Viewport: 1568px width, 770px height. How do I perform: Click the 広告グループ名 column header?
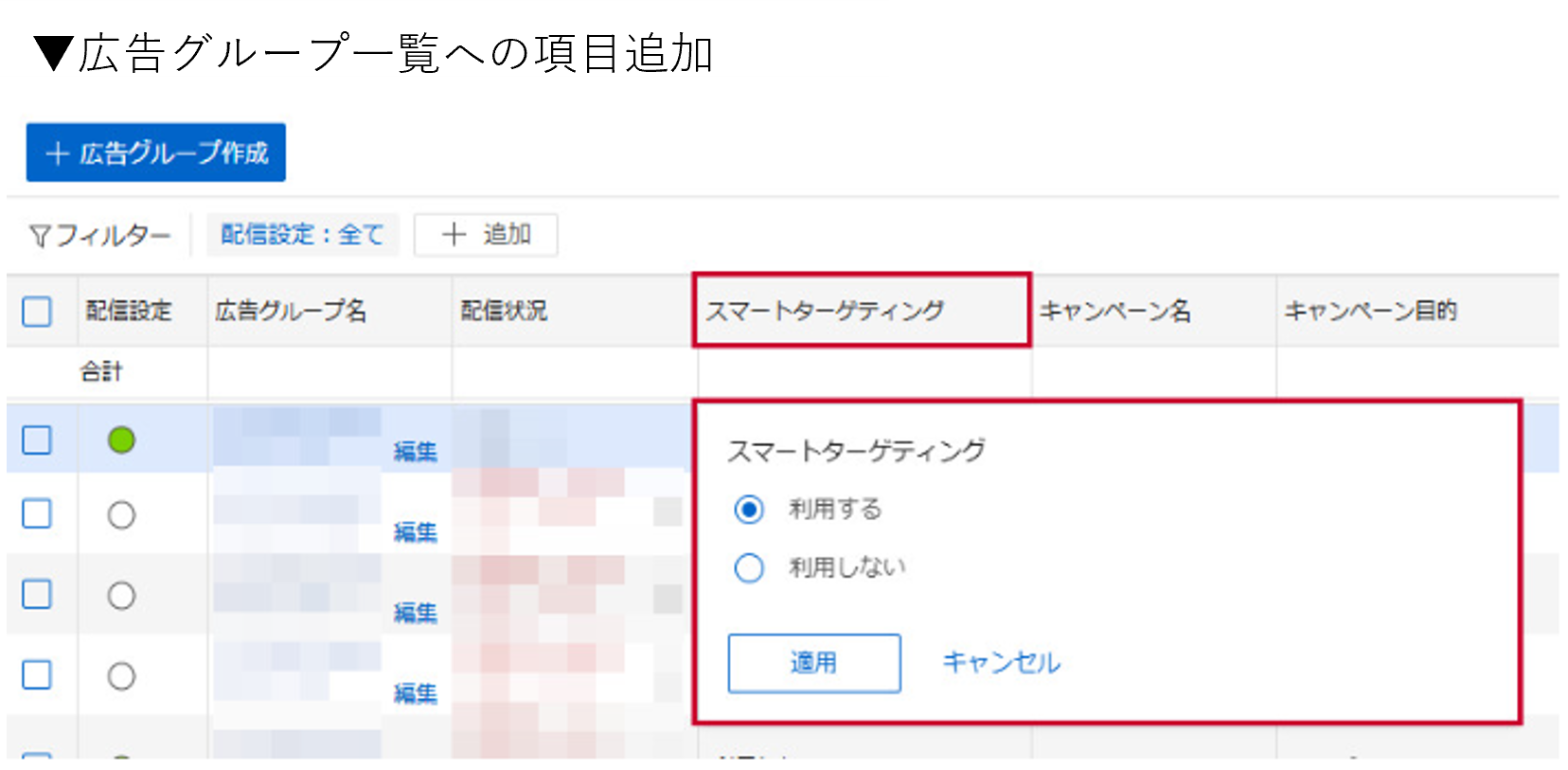click(x=291, y=311)
